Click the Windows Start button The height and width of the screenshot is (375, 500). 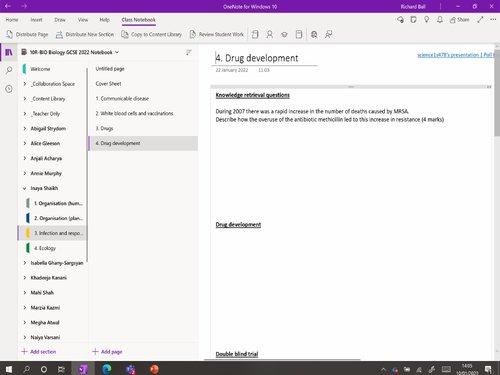coord(9,369)
